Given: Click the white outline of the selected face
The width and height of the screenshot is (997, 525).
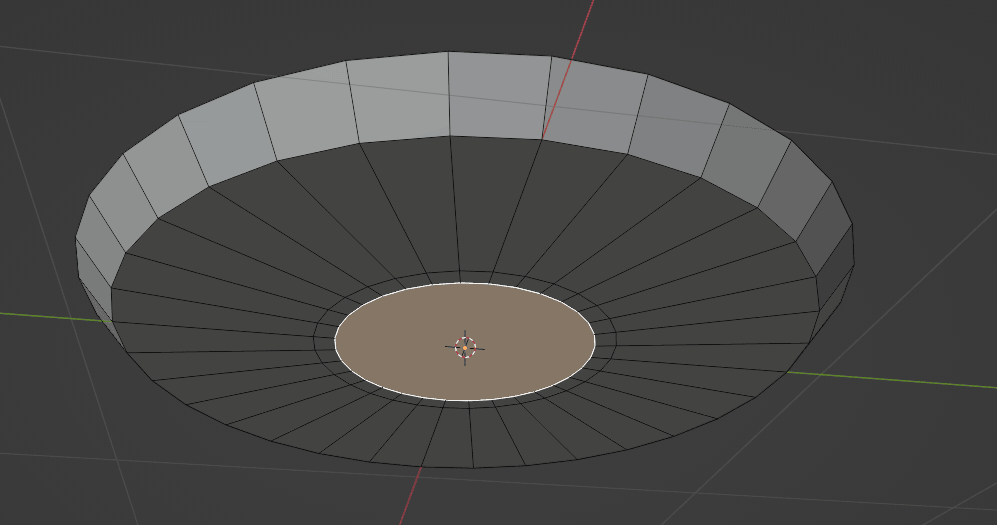Looking at the screenshot, I should click(x=465, y=283).
